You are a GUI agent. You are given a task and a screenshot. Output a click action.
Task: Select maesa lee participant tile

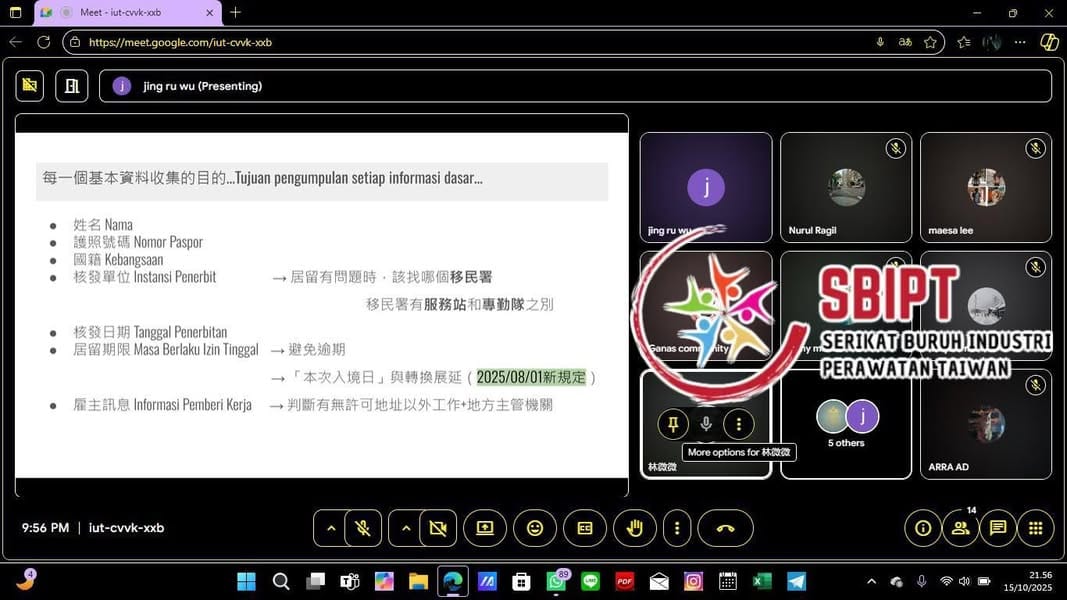pos(986,187)
